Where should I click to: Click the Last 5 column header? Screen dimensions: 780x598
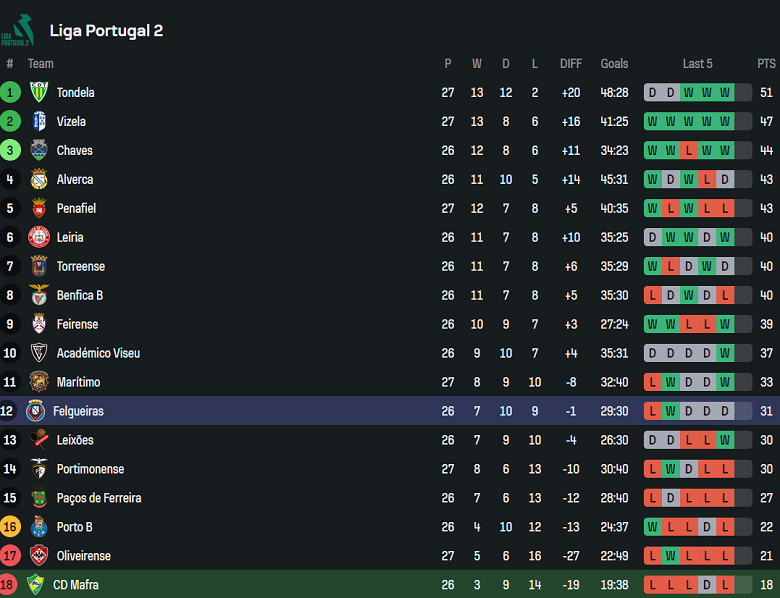tap(697, 63)
